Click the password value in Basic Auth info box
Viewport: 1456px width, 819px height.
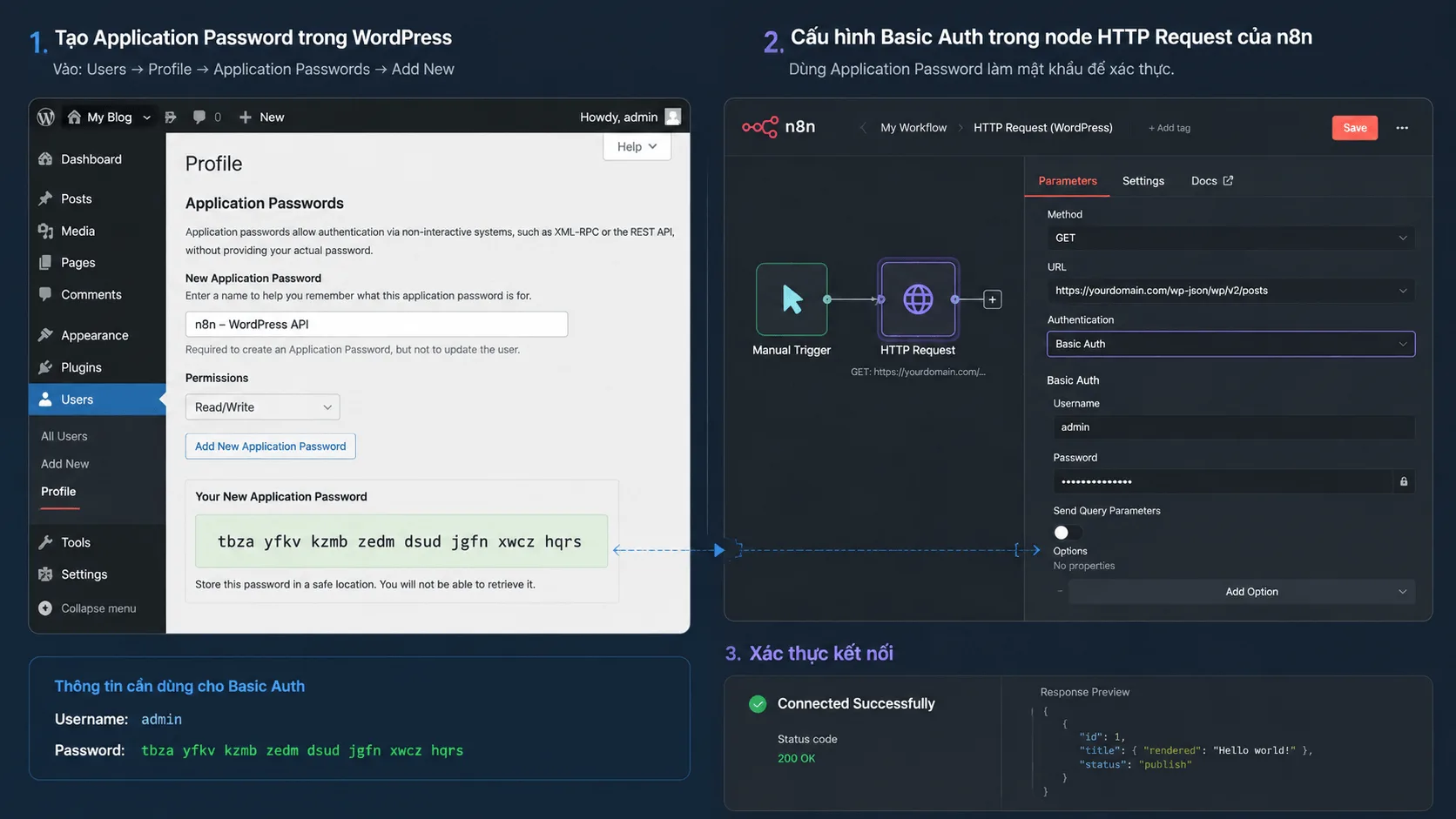coord(302,750)
